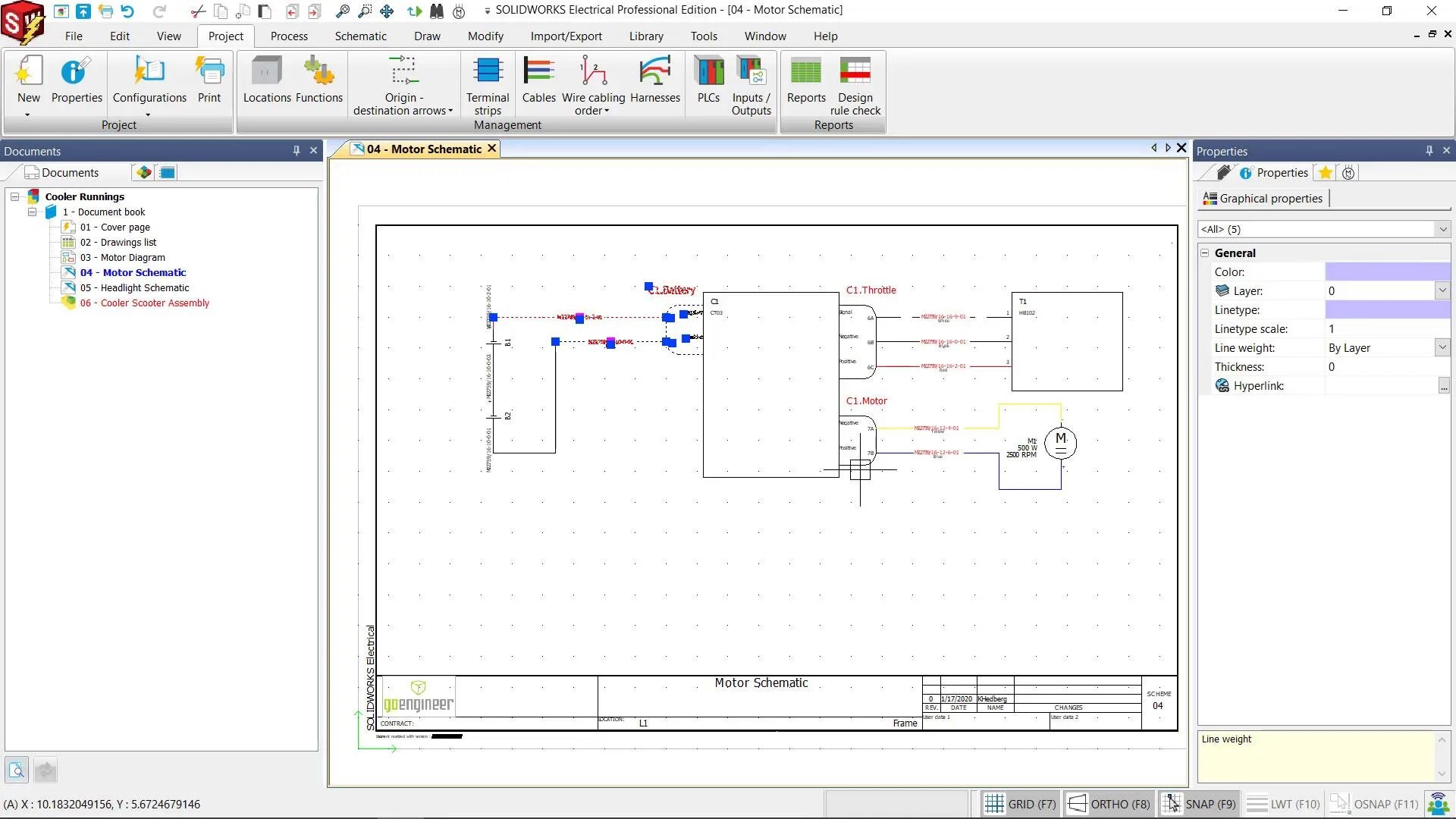Open the Layer dropdown in Properties
Screen dimensions: 1456x819
1442,290
